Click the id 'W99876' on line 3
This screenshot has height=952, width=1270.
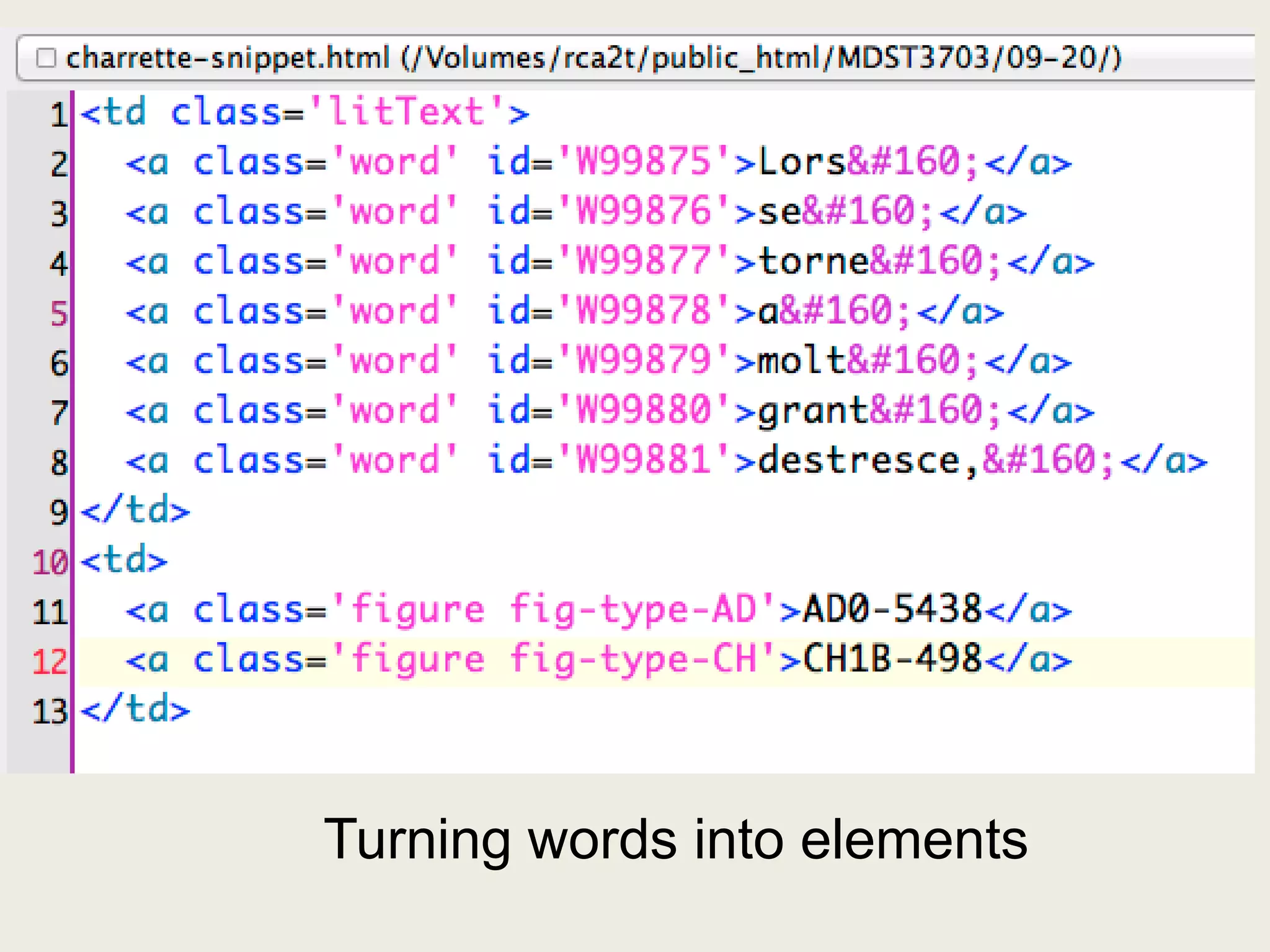643,211
